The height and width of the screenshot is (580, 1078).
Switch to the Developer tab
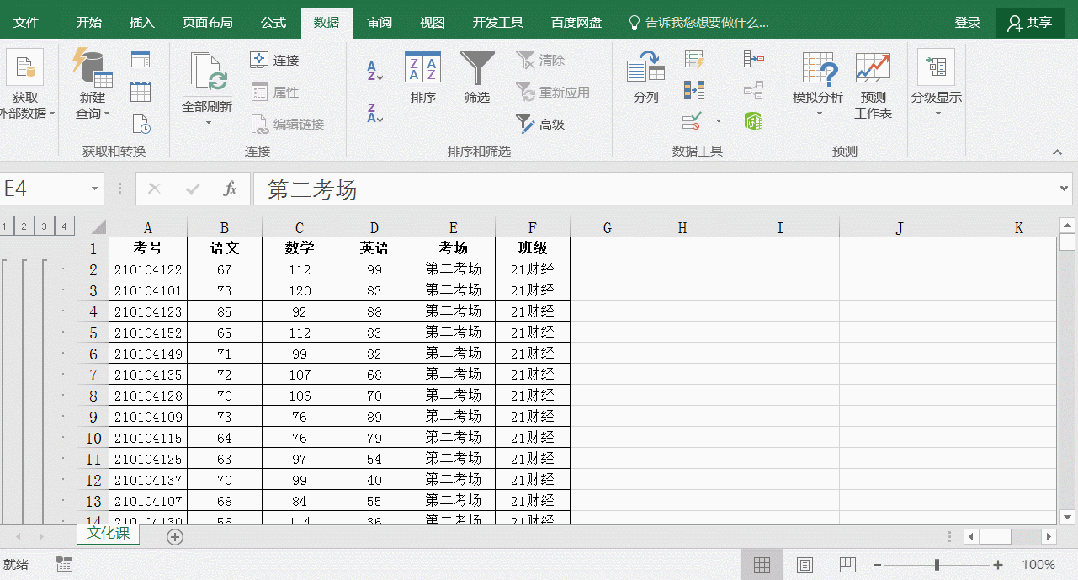[497, 23]
